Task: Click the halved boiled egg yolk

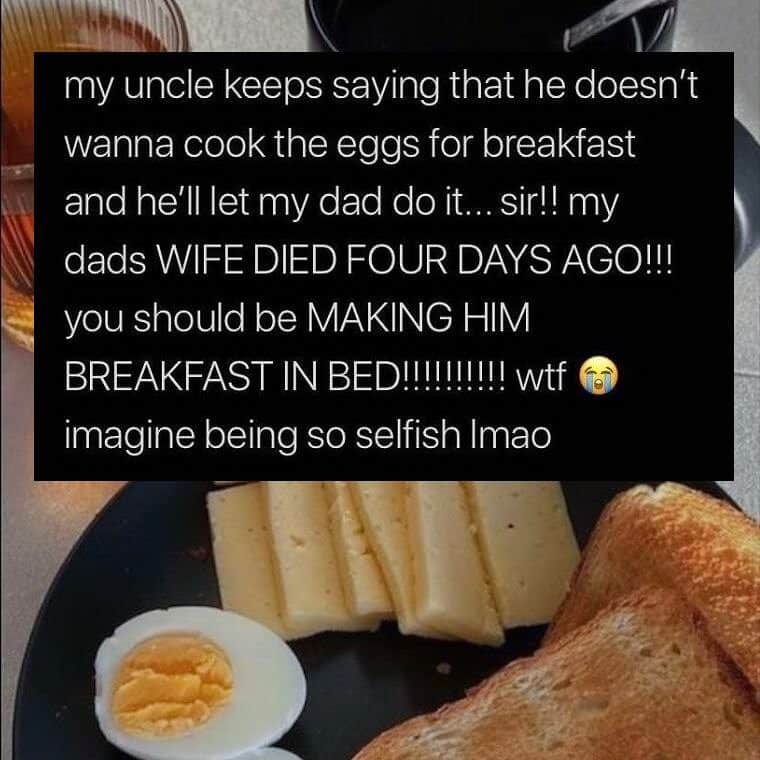Action: pyautogui.click(x=172, y=684)
